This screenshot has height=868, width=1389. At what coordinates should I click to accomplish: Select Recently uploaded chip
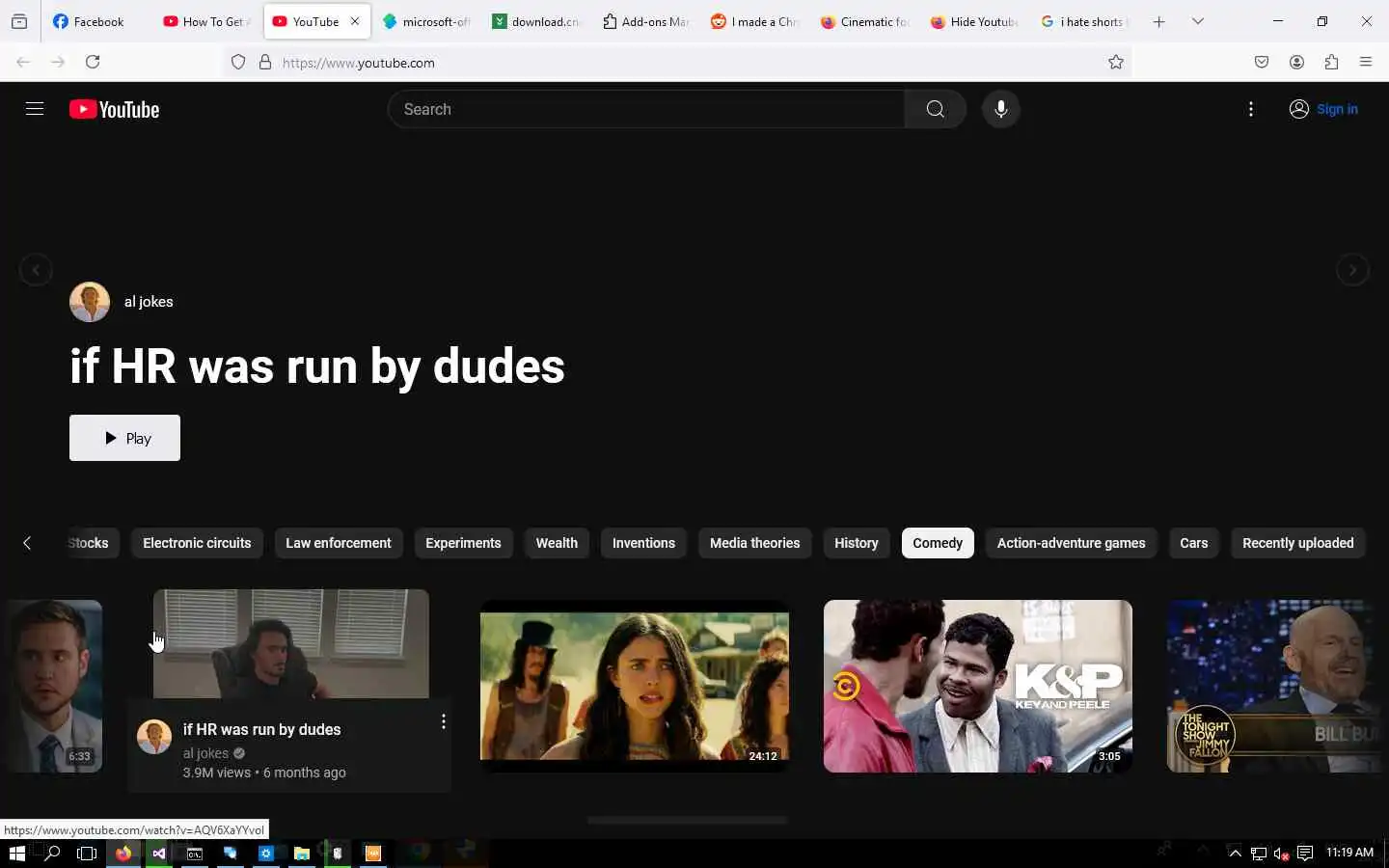(x=1298, y=543)
